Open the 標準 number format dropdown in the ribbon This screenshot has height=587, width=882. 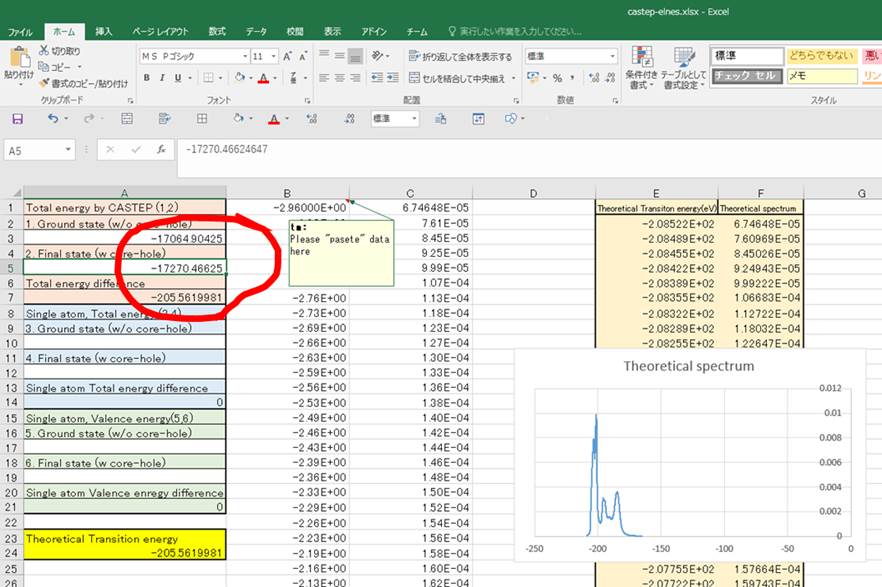pyautogui.click(x=613, y=56)
